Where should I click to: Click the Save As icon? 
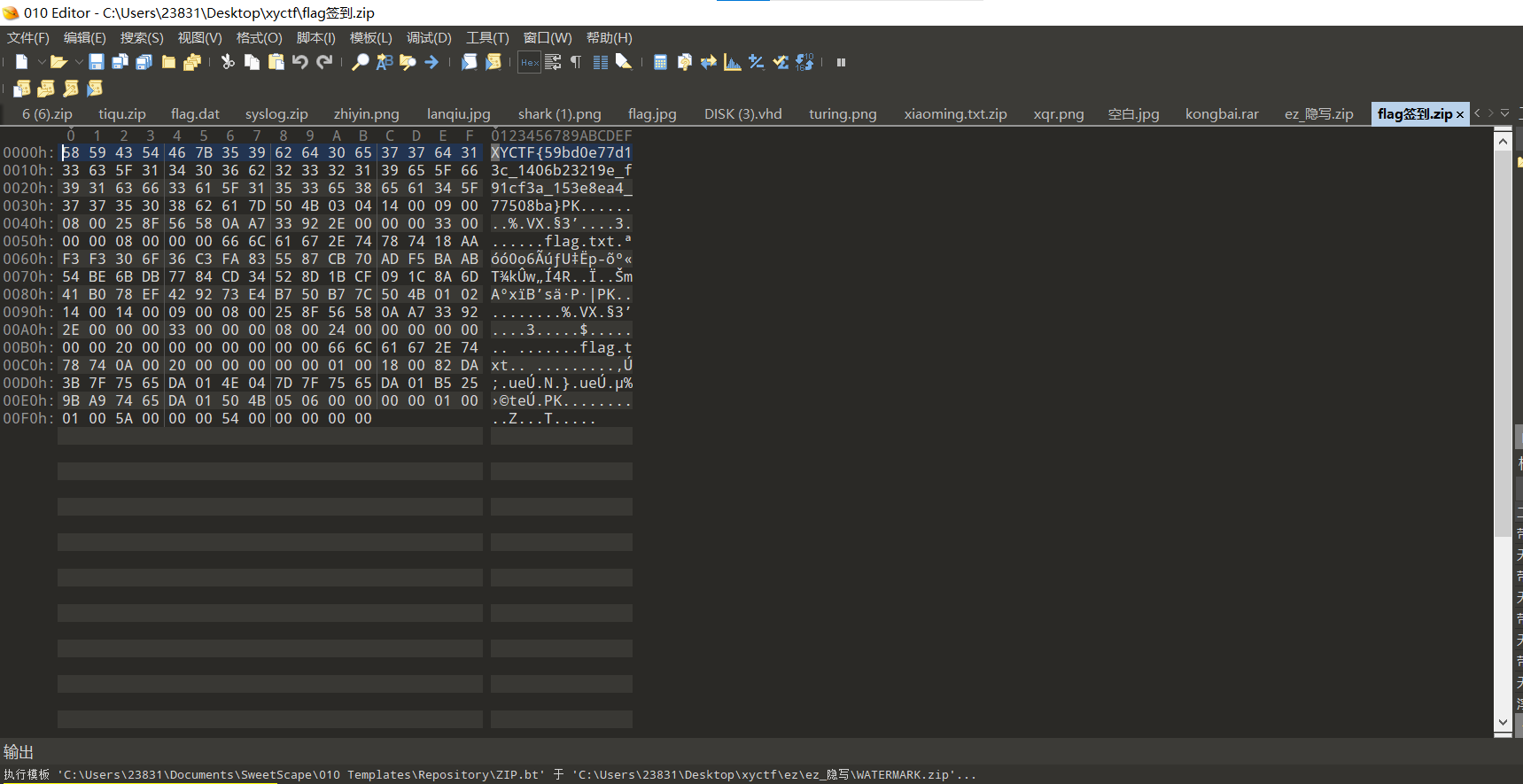click(x=120, y=62)
